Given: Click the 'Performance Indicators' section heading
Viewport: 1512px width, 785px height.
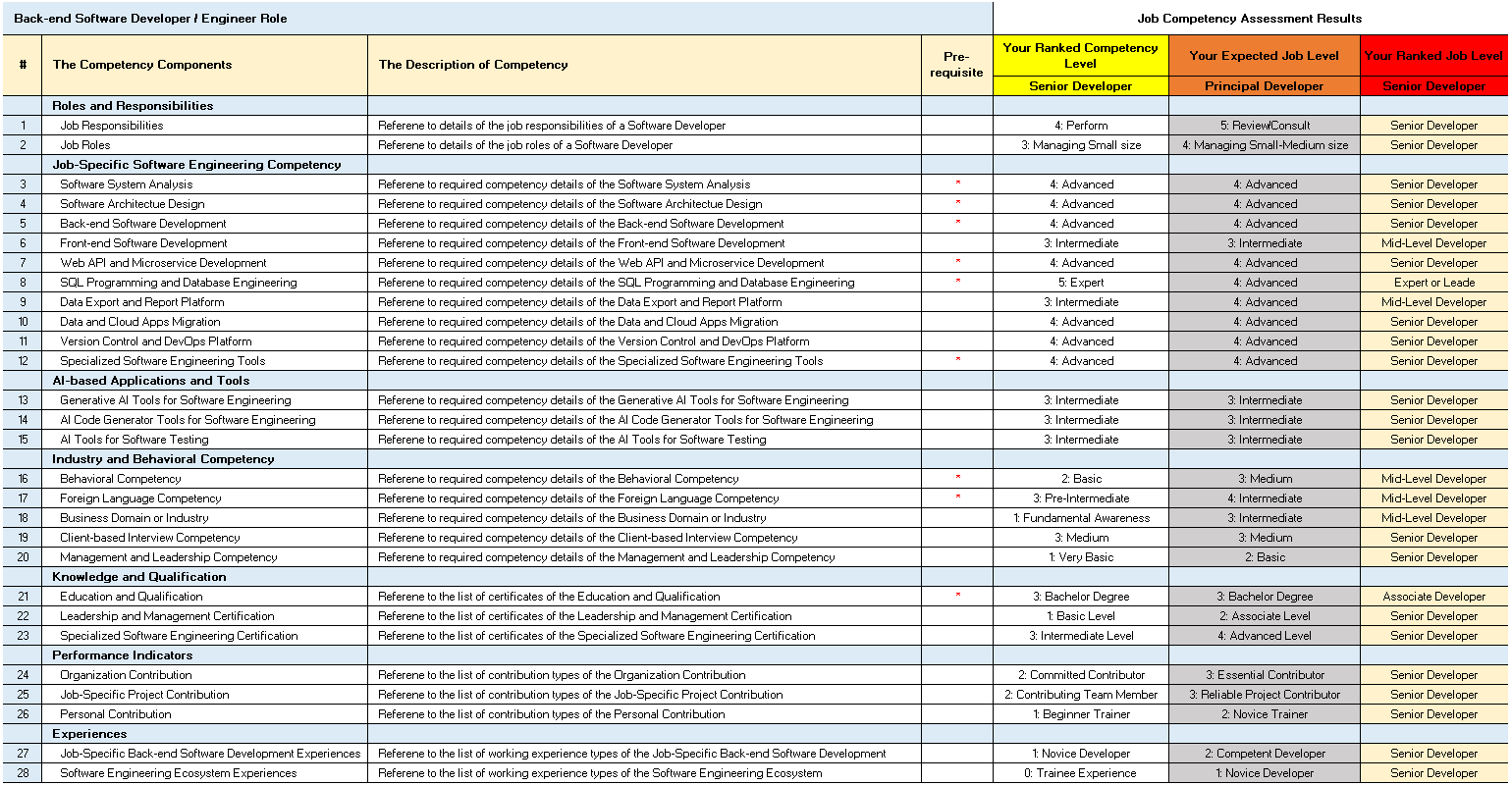Looking at the screenshot, I should coord(122,655).
